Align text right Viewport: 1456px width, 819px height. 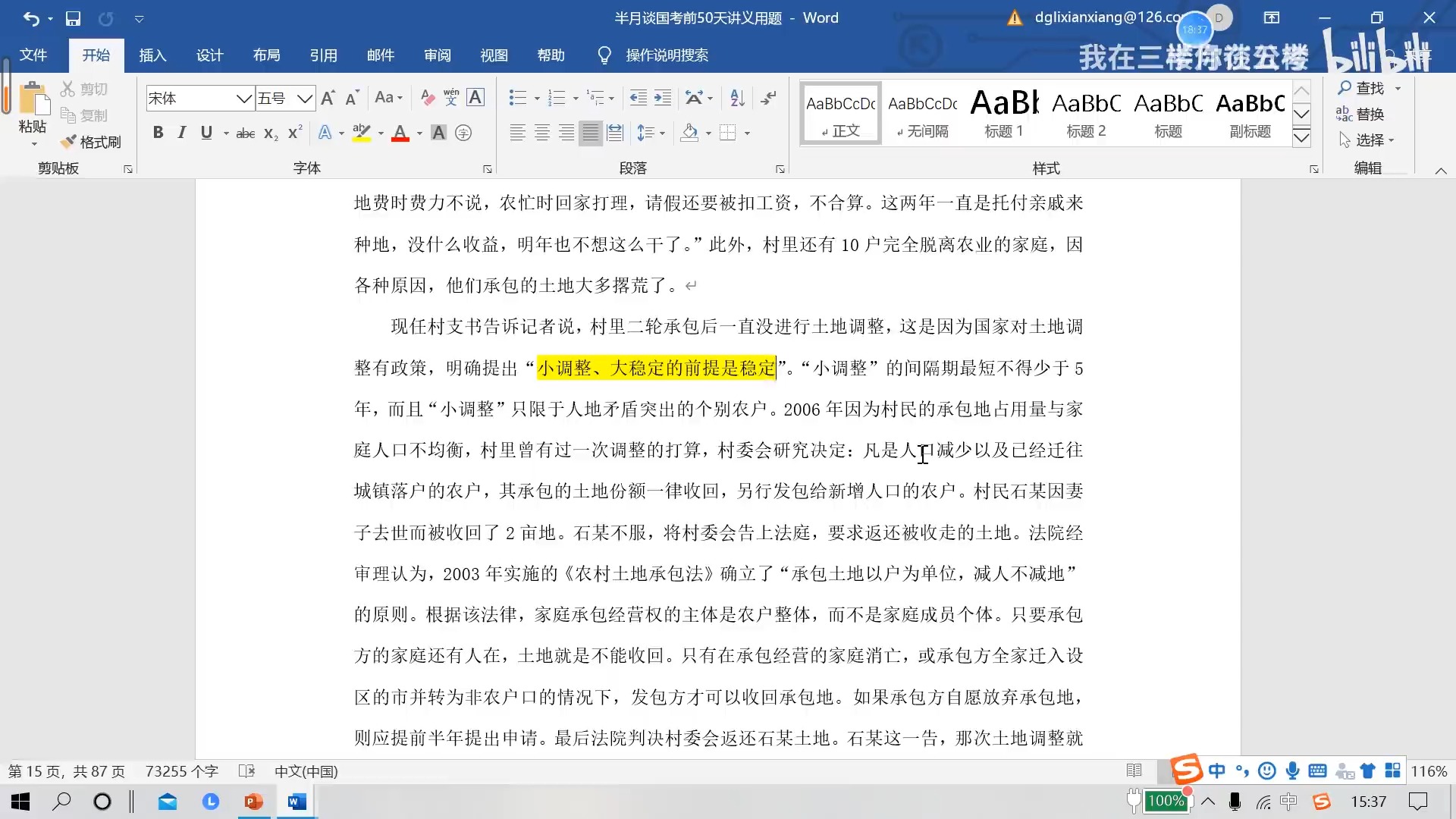[x=566, y=133]
